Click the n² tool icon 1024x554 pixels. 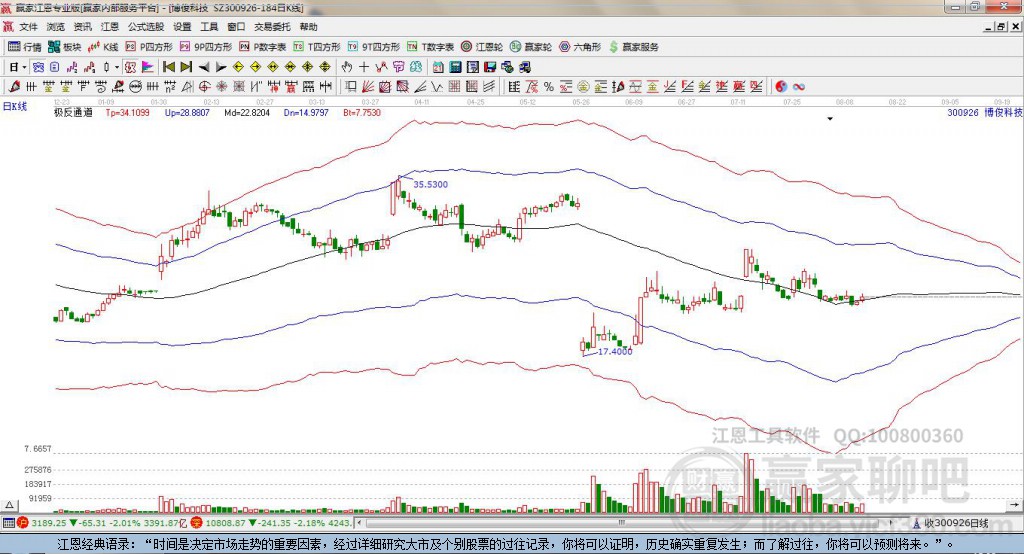tap(170, 87)
